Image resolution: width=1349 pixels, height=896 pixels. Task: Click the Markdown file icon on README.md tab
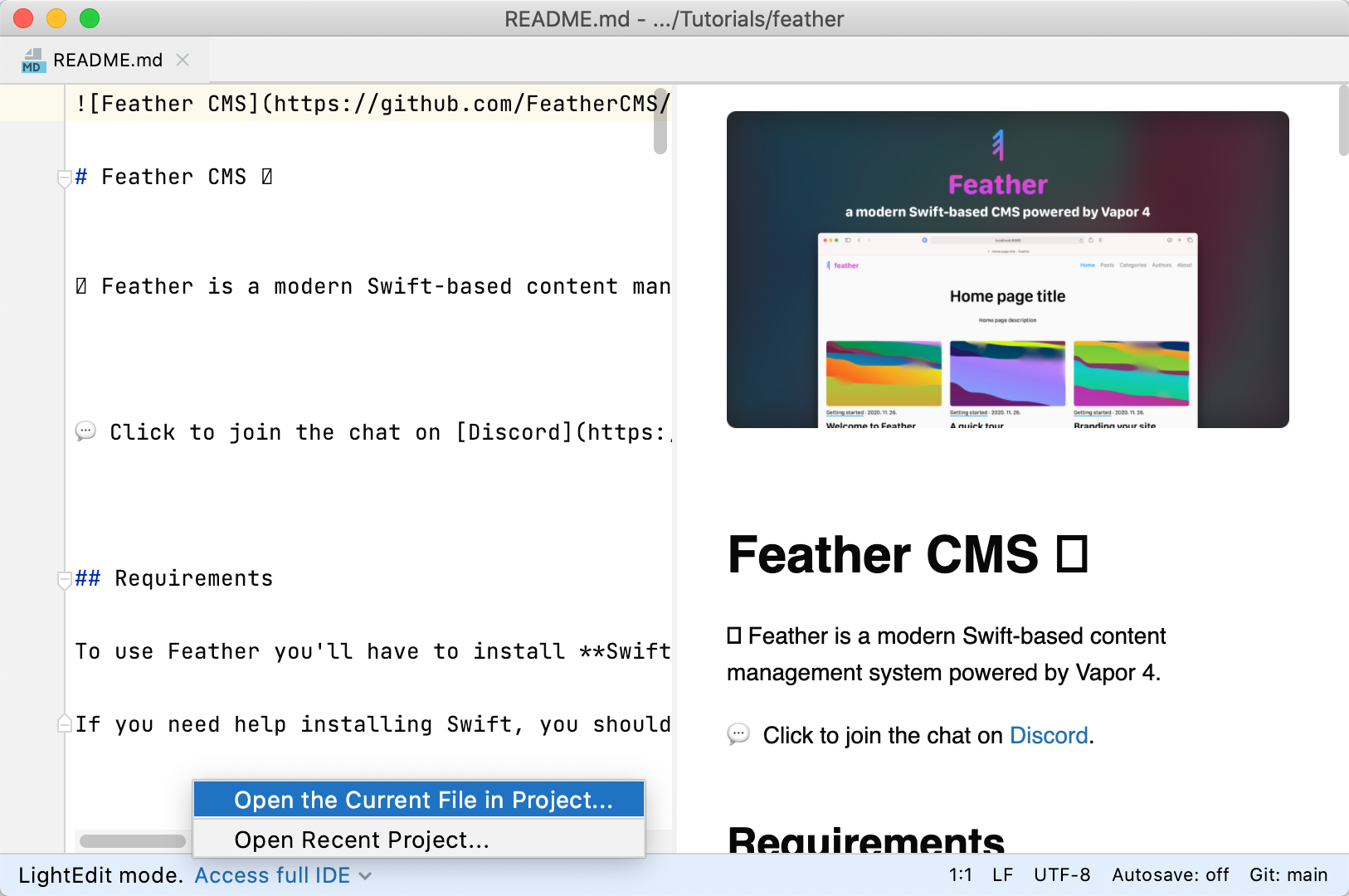[x=32, y=61]
